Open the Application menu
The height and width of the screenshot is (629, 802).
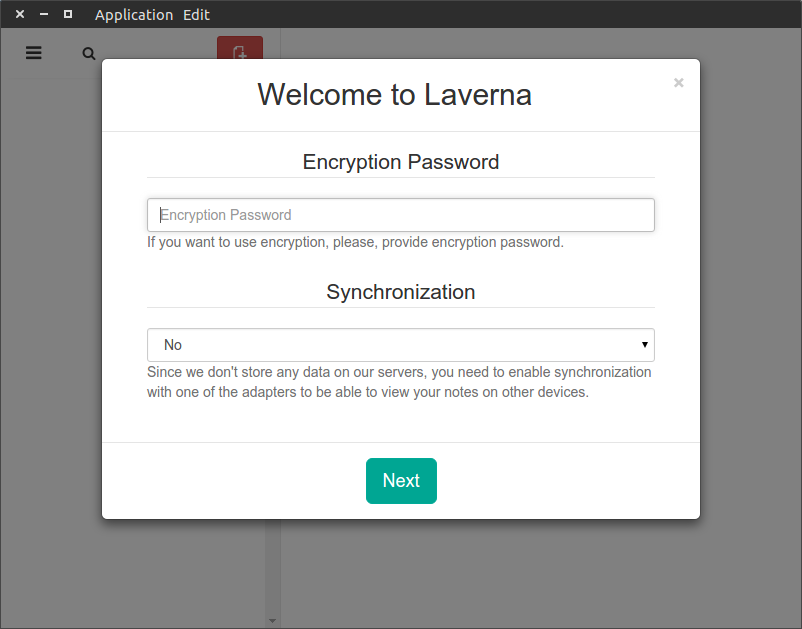133,15
